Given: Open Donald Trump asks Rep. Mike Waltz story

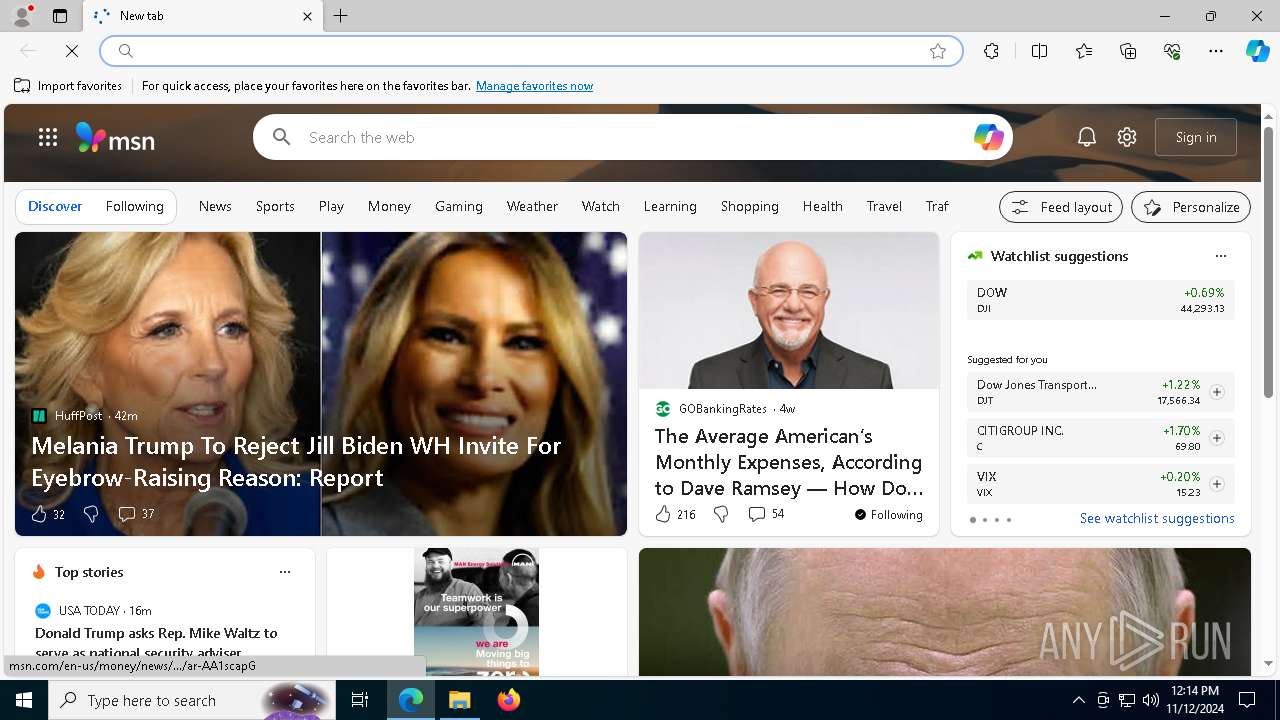Looking at the screenshot, I should [156, 642].
